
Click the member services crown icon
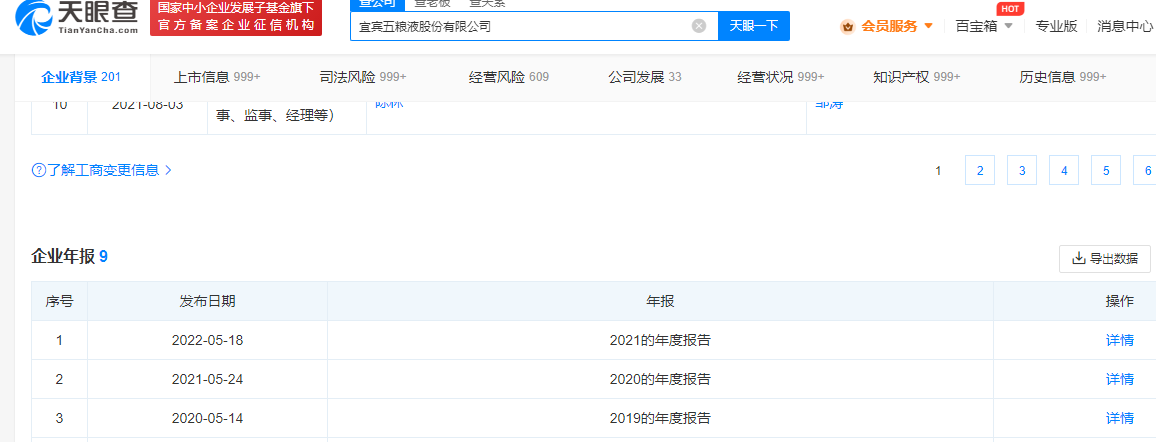[x=847, y=26]
